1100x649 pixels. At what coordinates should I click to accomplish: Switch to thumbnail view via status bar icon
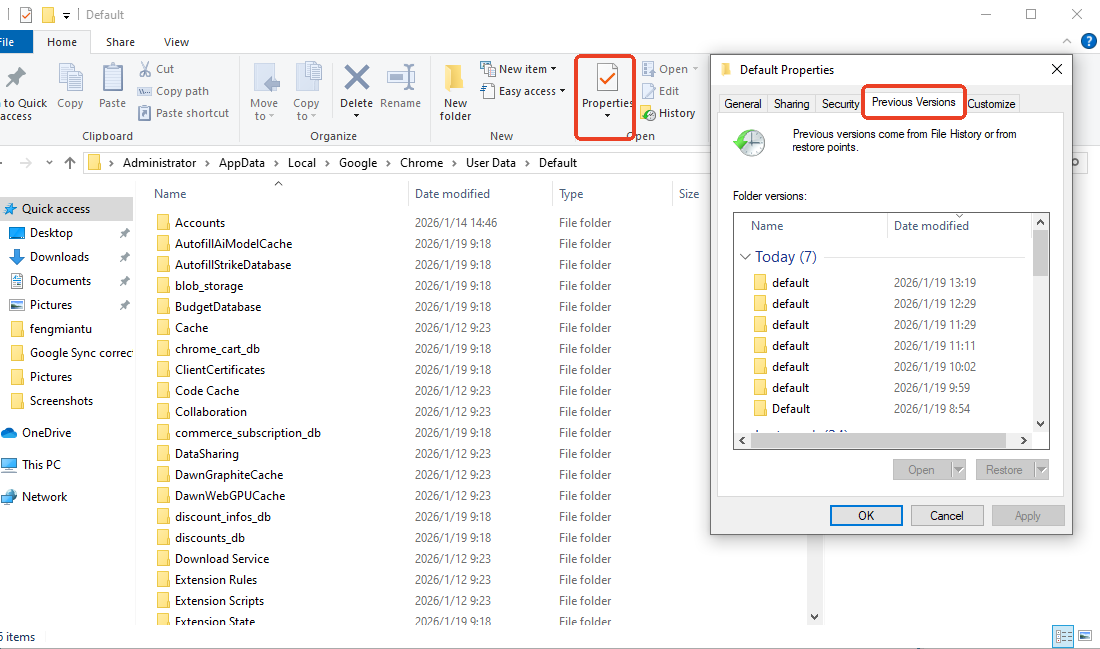pos(1086,636)
